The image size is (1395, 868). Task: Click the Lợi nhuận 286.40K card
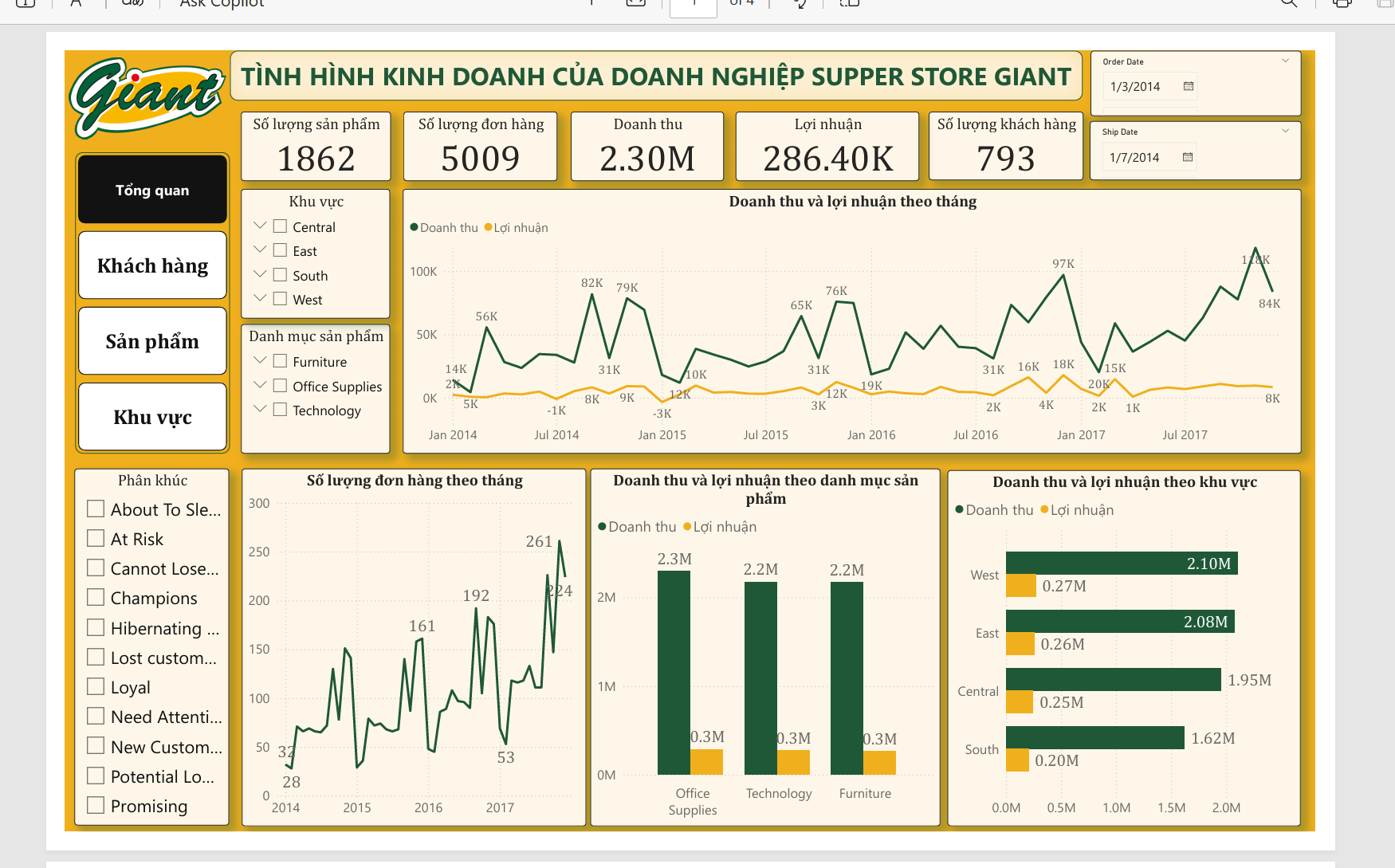[x=827, y=146]
